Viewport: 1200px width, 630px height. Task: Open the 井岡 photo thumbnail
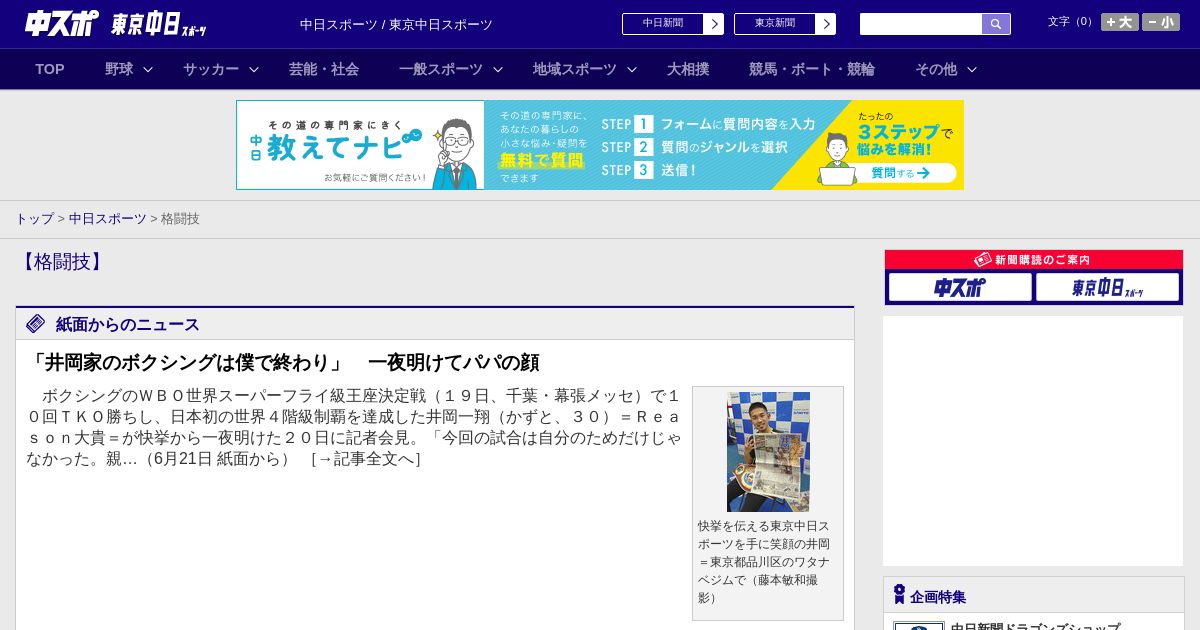[768, 452]
